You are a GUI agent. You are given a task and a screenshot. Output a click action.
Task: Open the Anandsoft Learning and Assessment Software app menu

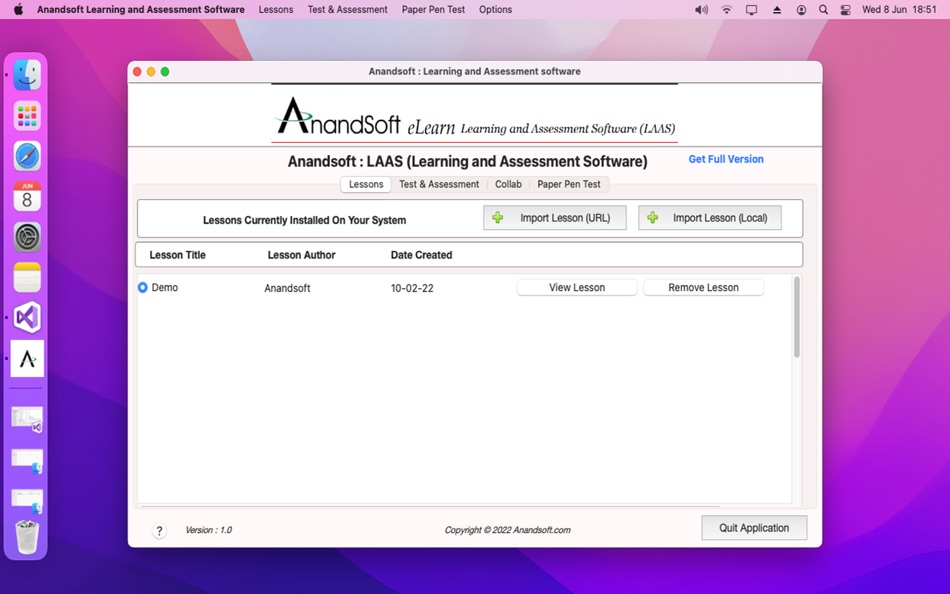[141, 10]
